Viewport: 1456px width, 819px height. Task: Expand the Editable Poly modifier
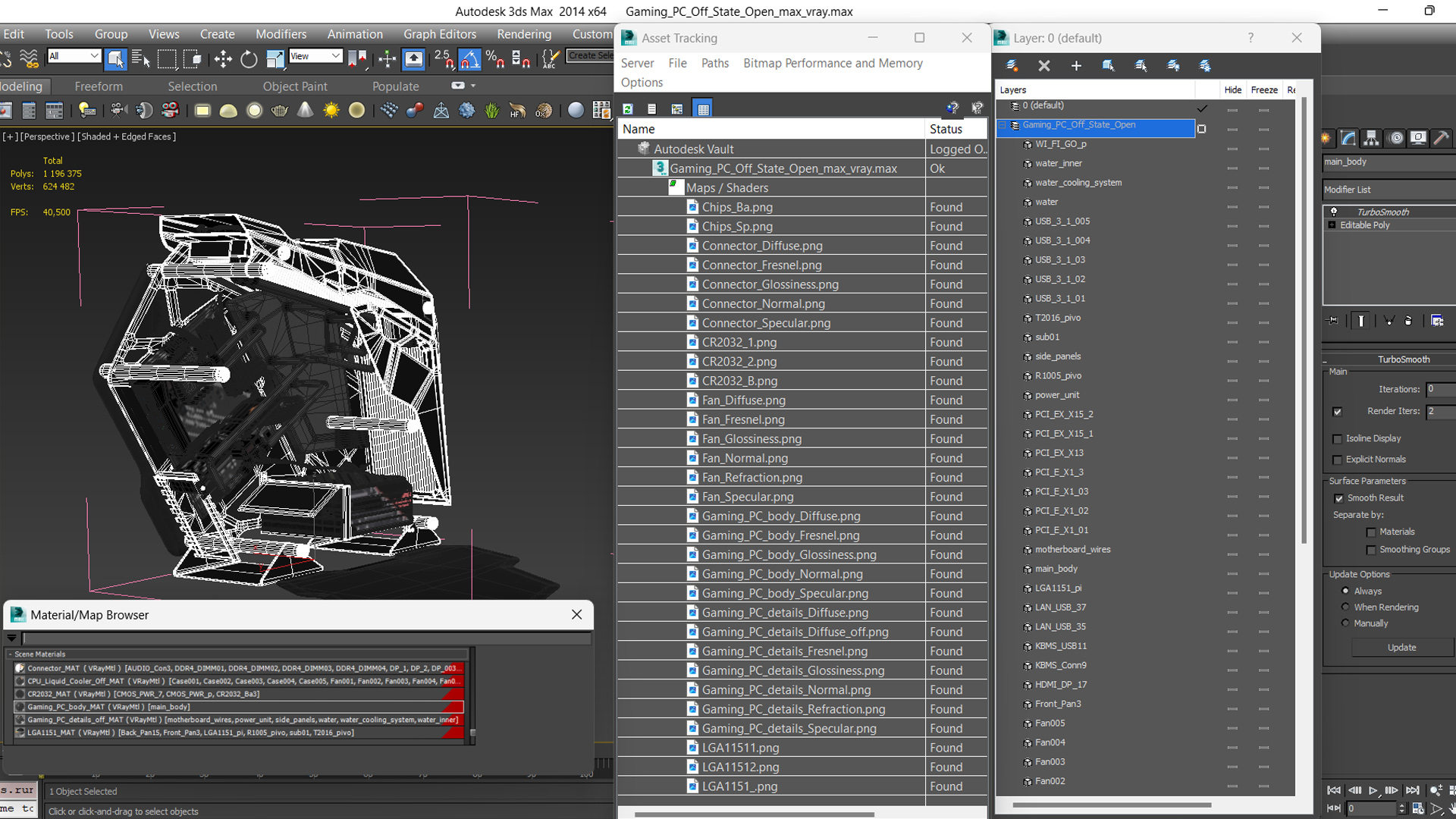pos(1332,225)
